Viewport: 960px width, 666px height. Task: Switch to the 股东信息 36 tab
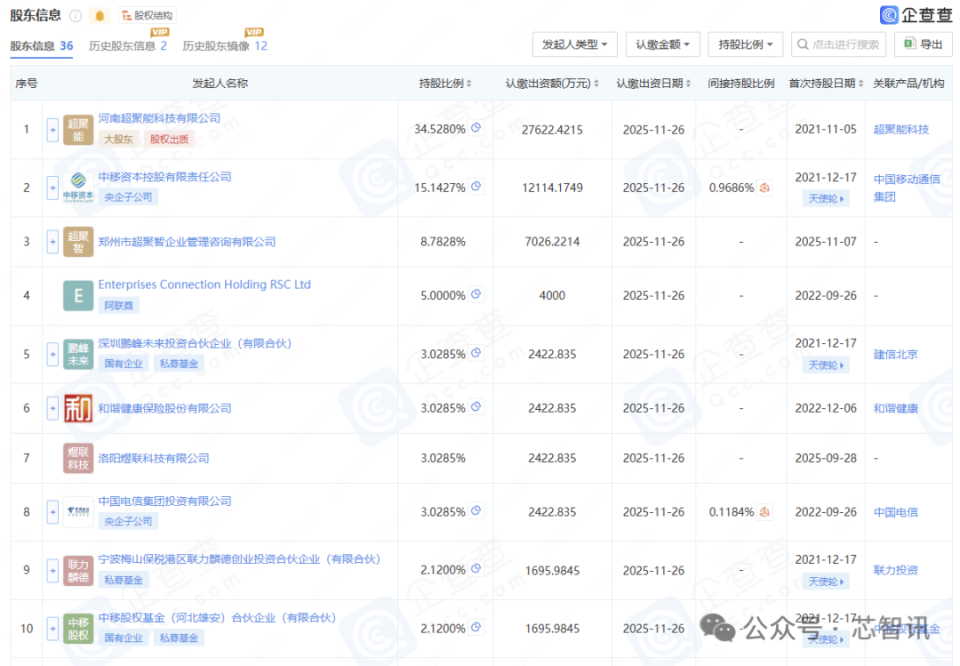pyautogui.click(x=42, y=46)
